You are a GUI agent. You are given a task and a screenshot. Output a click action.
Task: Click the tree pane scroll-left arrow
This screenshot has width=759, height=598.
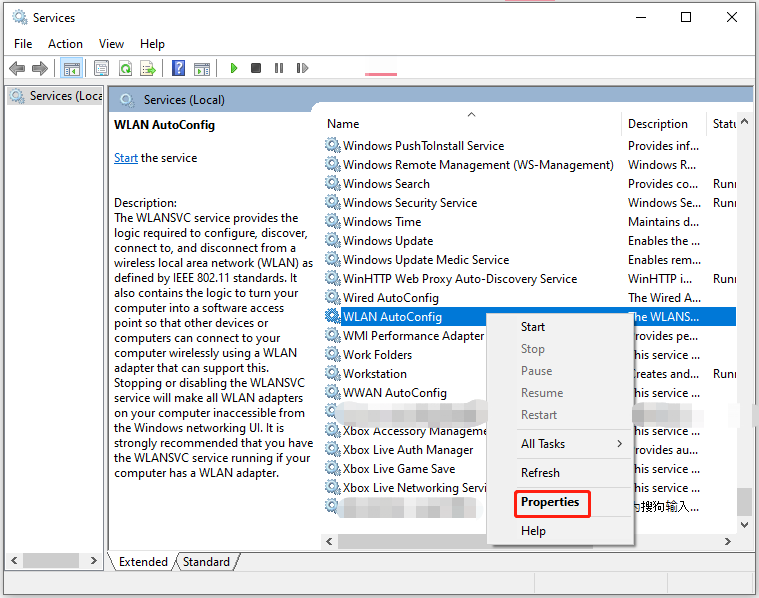(15, 561)
